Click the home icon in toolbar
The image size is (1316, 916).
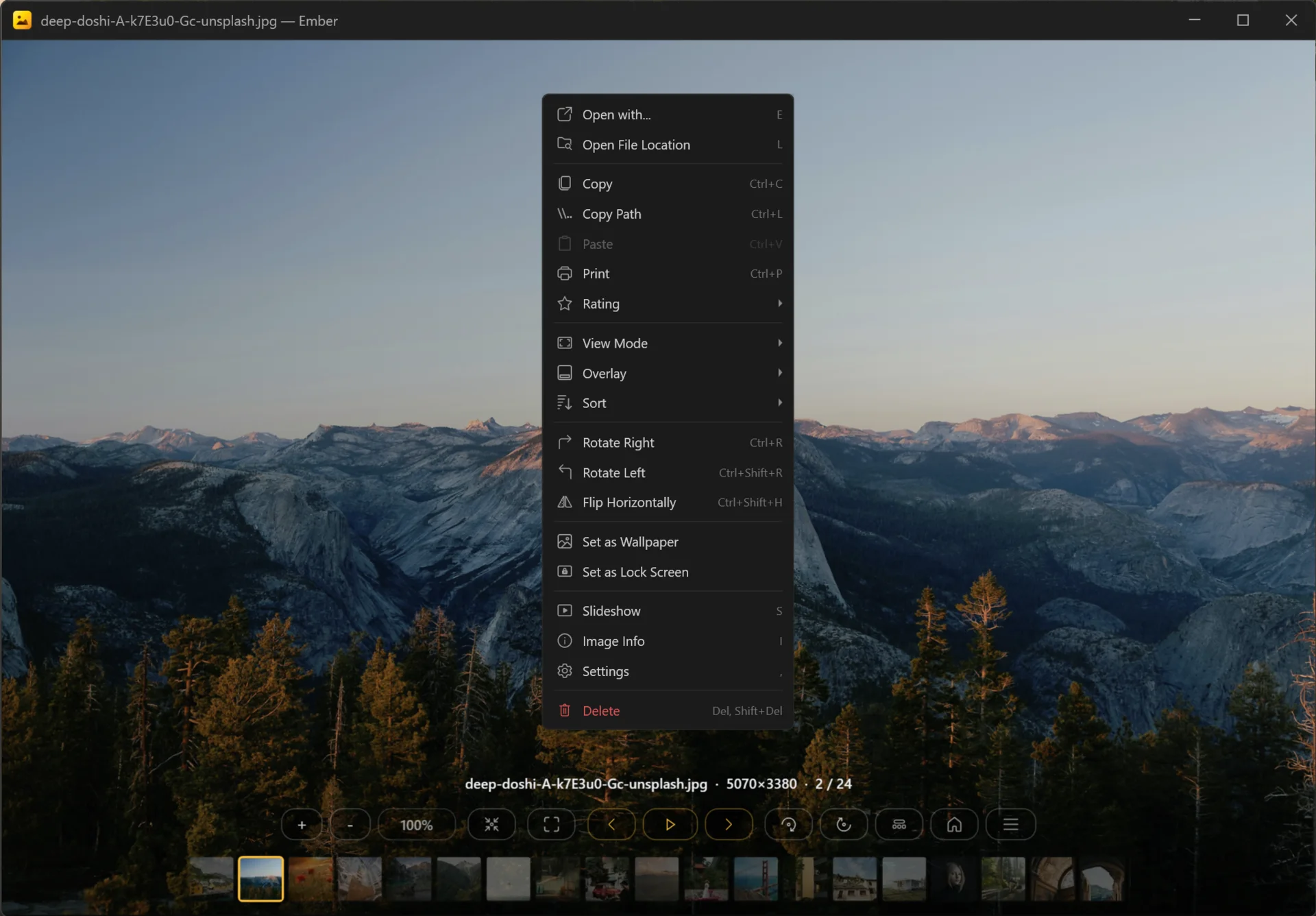coord(954,825)
